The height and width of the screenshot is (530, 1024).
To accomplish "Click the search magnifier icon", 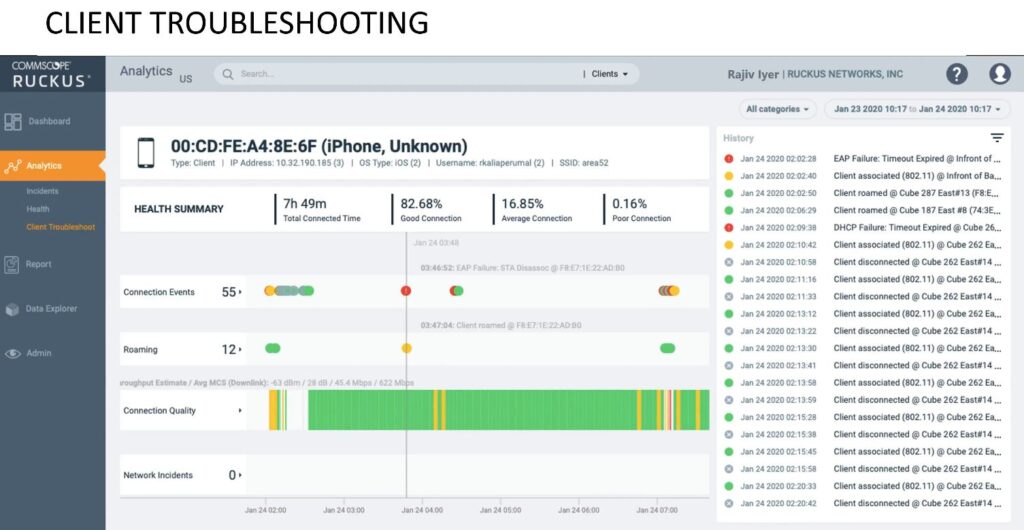I will click(x=228, y=74).
